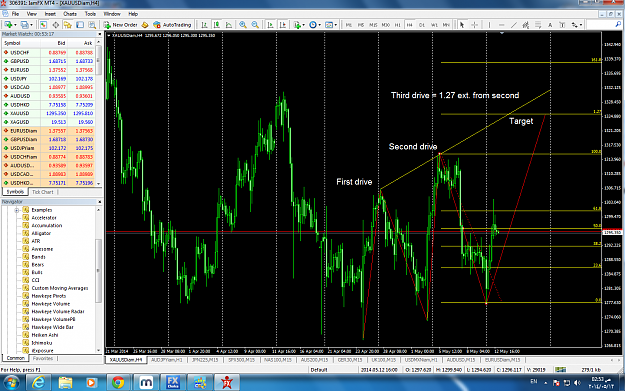Click the Navigator panel scrollbar

[x=99, y=271]
